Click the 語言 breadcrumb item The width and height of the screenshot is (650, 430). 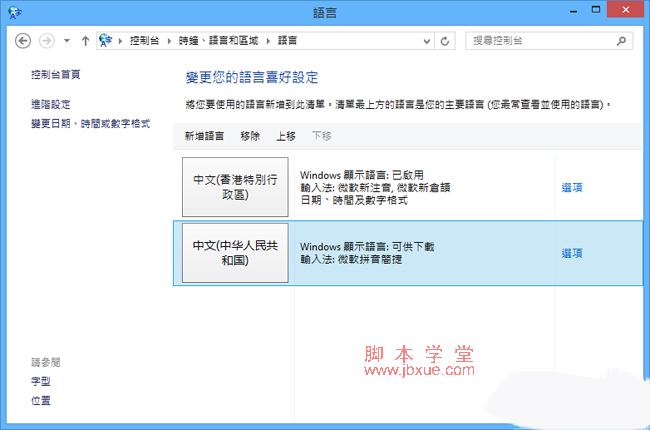(287, 41)
